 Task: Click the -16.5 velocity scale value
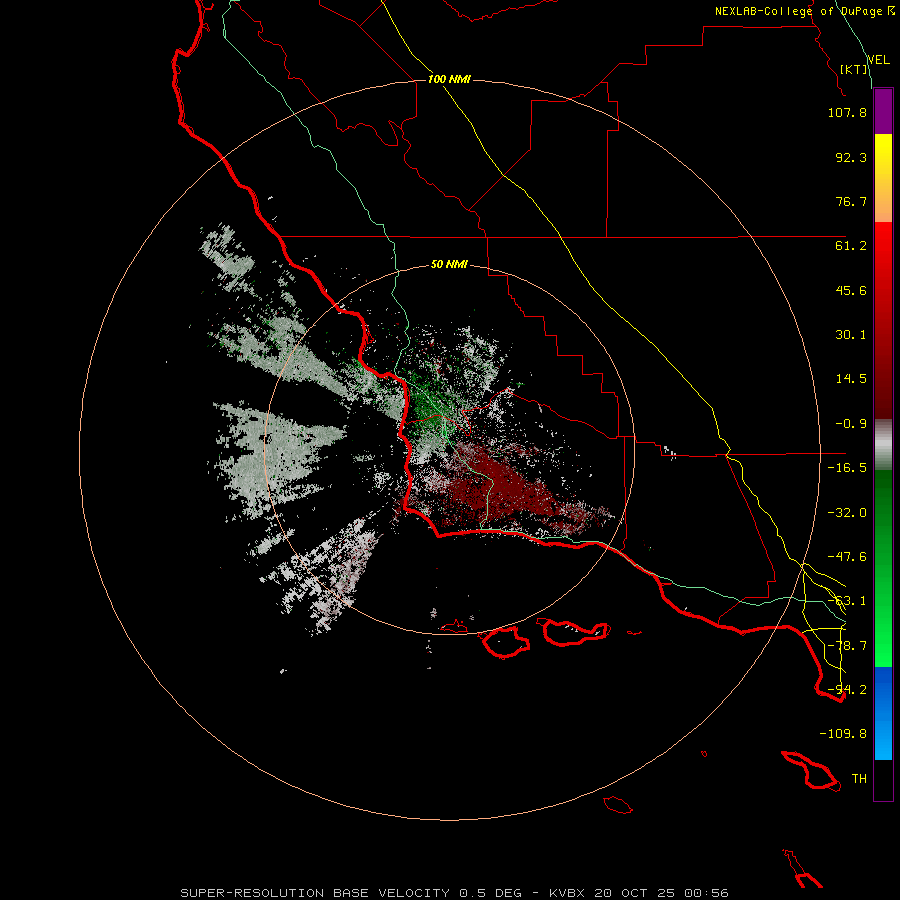pyautogui.click(x=847, y=468)
